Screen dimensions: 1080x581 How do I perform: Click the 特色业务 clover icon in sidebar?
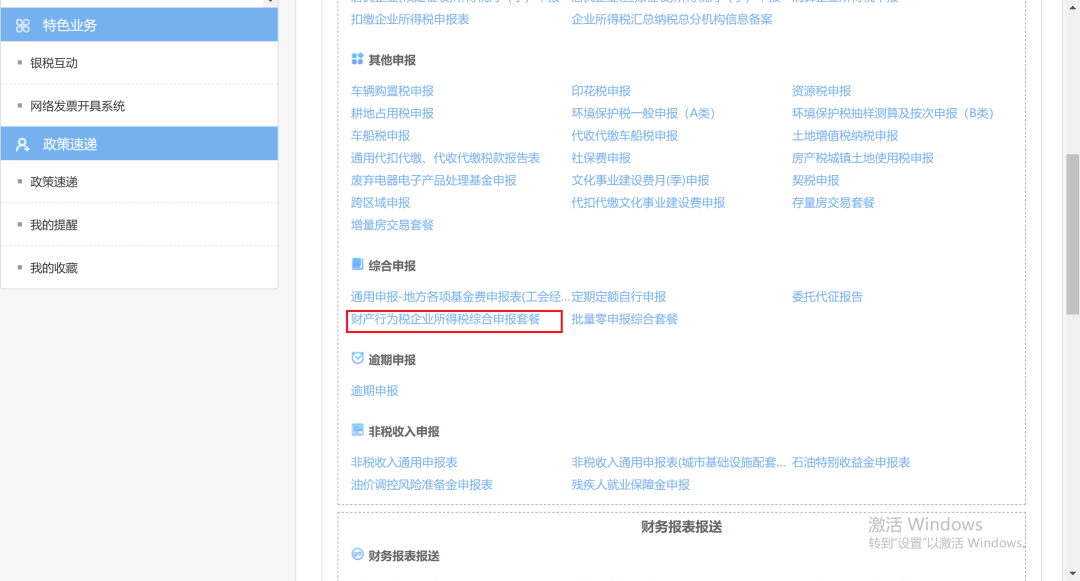[x=23, y=25]
